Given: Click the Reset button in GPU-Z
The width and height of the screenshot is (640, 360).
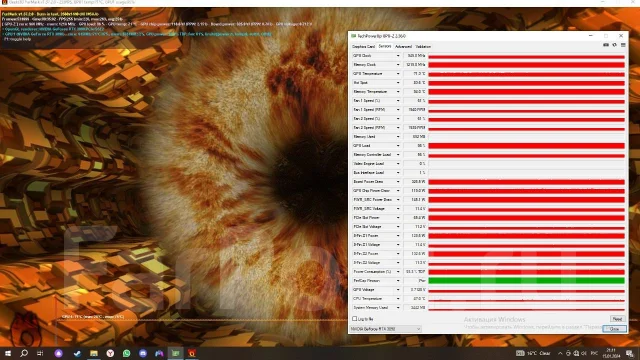Looking at the screenshot, I should click(617, 319).
